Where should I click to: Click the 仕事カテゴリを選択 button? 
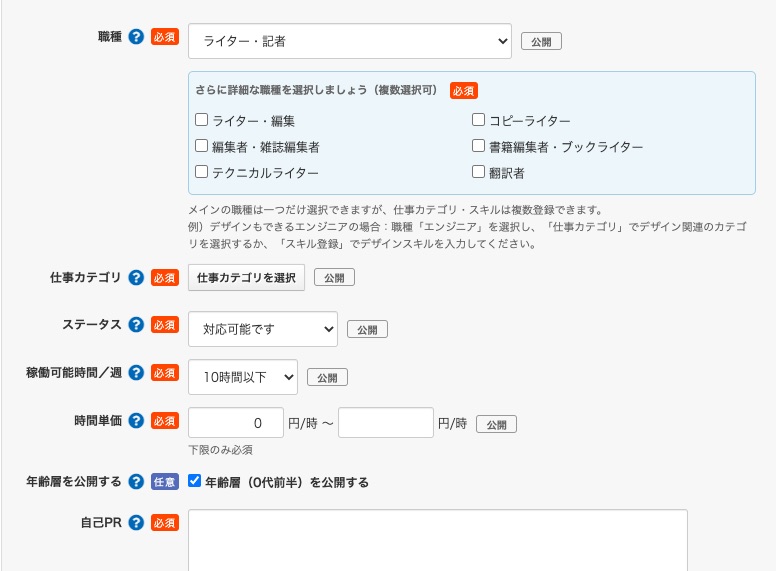tap(246, 277)
